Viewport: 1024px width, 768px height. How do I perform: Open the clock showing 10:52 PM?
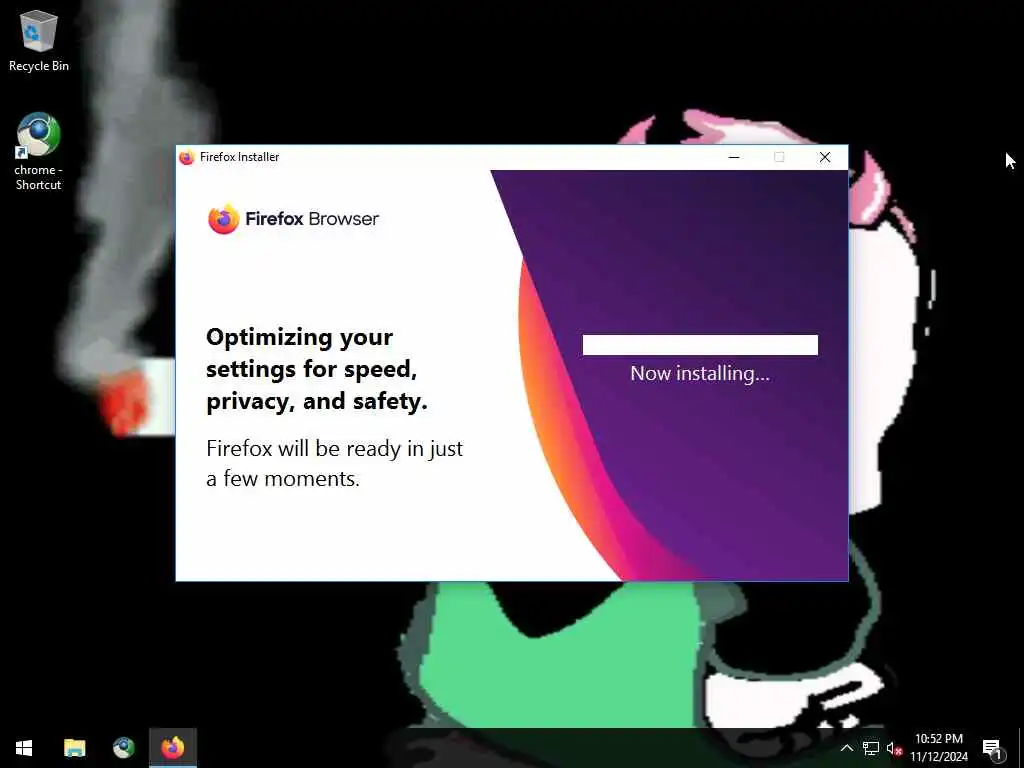coord(938,748)
